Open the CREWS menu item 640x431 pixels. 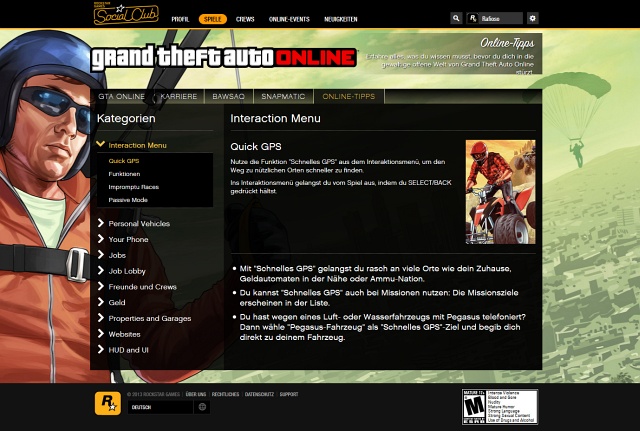(x=245, y=19)
